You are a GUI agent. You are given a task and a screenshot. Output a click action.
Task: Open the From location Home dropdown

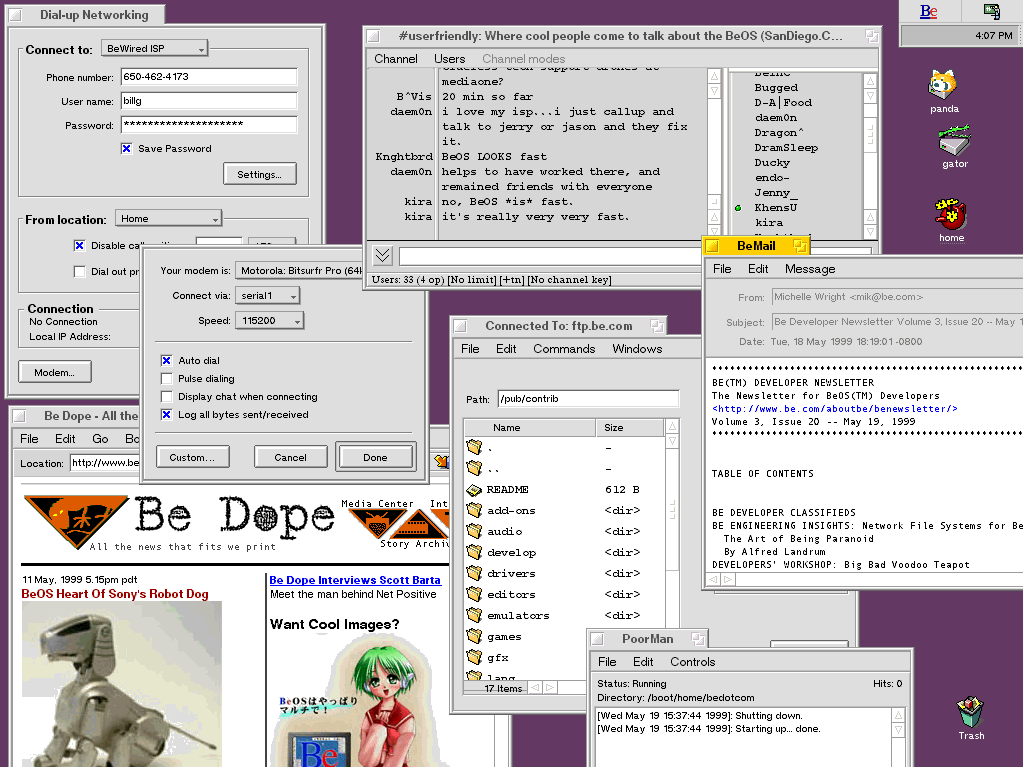[x=168, y=218]
